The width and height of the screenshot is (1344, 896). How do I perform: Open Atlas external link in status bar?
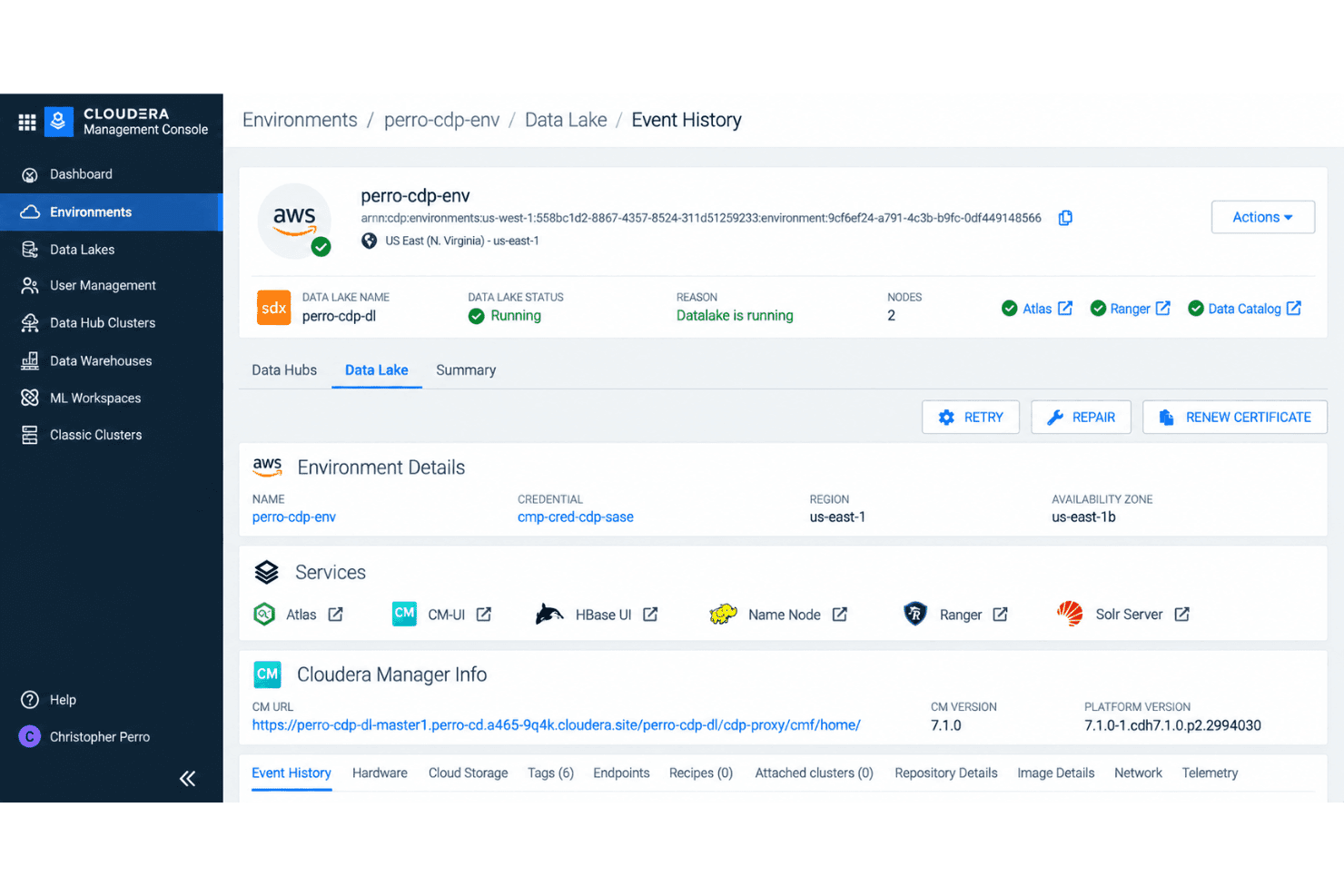coord(1065,309)
